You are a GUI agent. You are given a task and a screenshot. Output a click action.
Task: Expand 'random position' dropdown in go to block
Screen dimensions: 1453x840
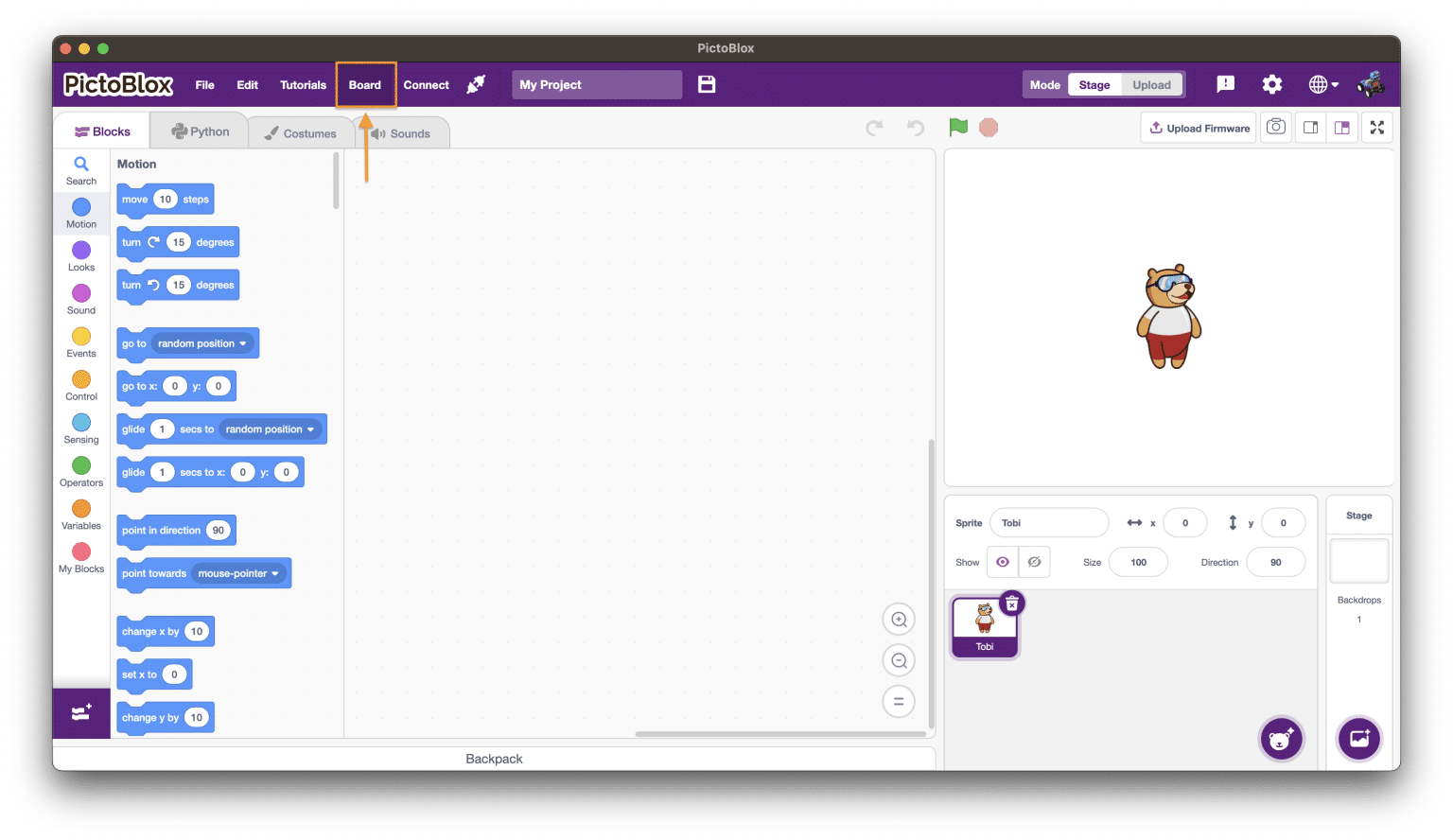pos(242,343)
